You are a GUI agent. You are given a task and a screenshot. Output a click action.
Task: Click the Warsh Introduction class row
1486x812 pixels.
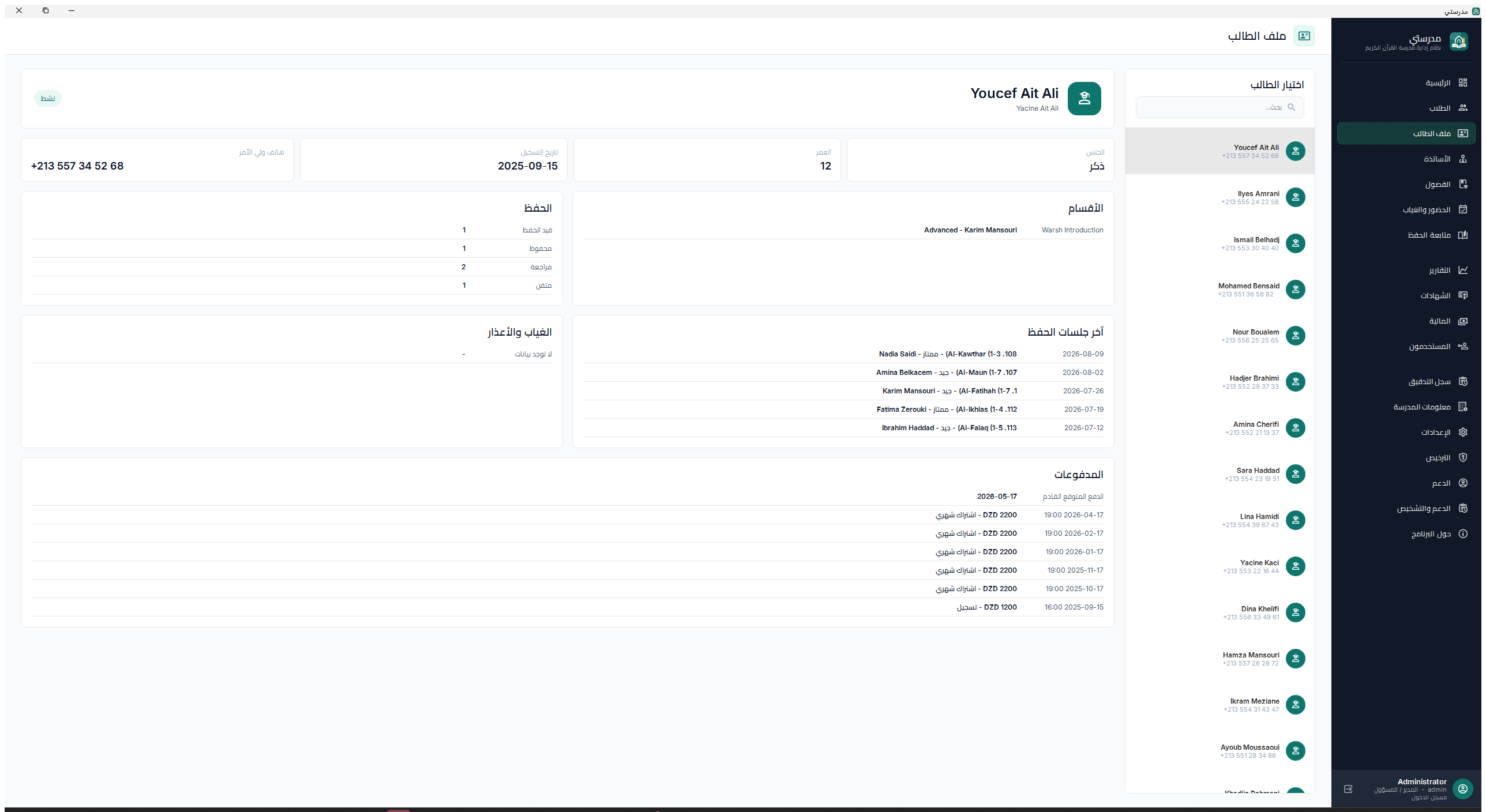(843, 230)
